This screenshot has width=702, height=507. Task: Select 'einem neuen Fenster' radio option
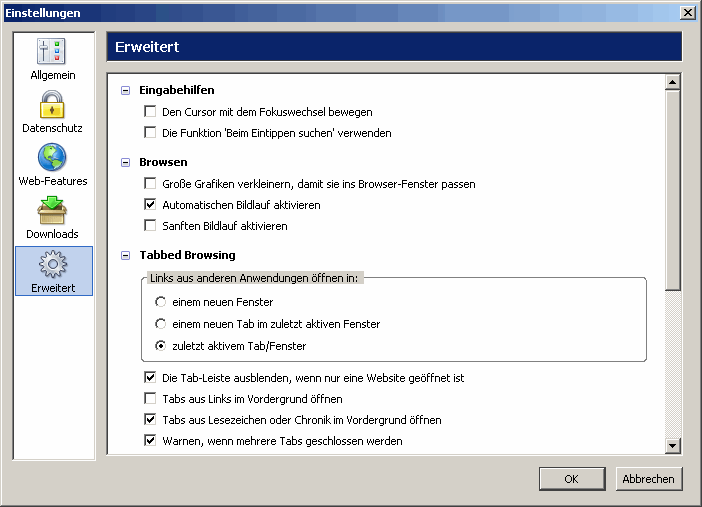pyautogui.click(x=160, y=302)
